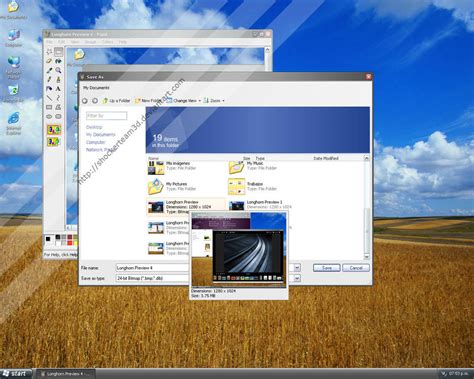The height and width of the screenshot is (379, 474).
Task: Open the My Pictures folder
Action: (172, 187)
